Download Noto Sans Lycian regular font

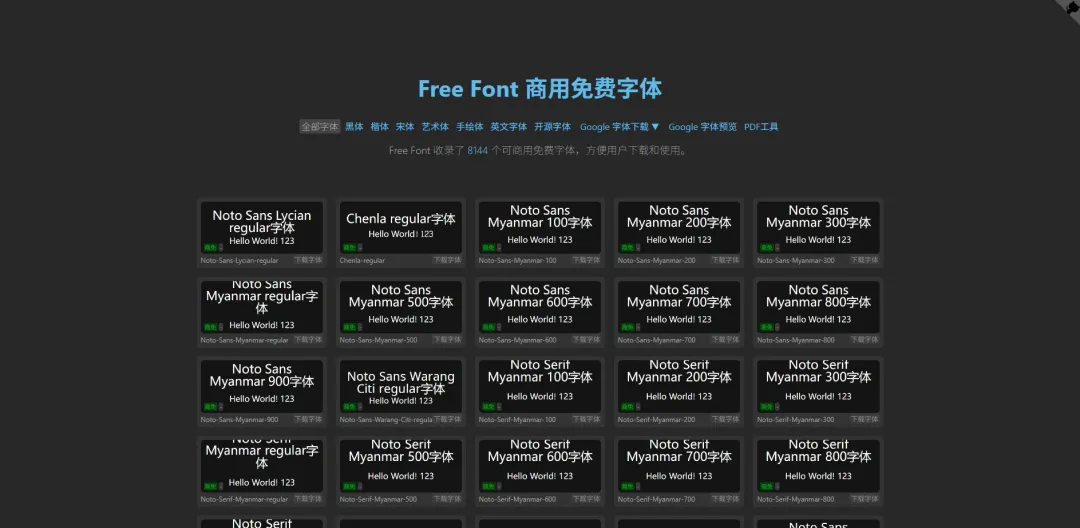coord(308,260)
